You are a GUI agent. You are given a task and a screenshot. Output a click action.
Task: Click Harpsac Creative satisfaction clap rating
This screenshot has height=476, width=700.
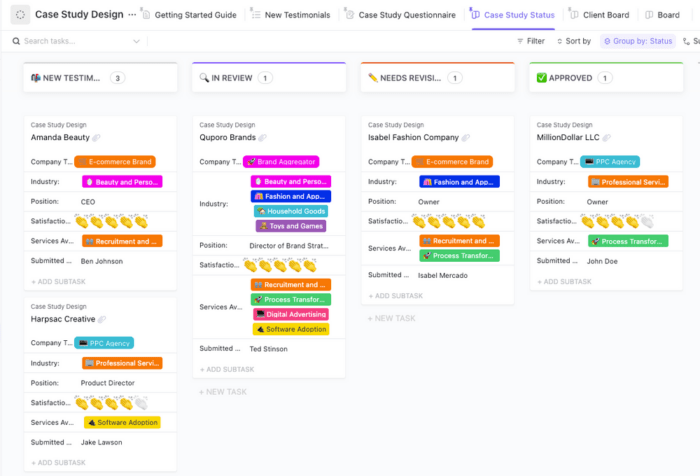(x=111, y=403)
